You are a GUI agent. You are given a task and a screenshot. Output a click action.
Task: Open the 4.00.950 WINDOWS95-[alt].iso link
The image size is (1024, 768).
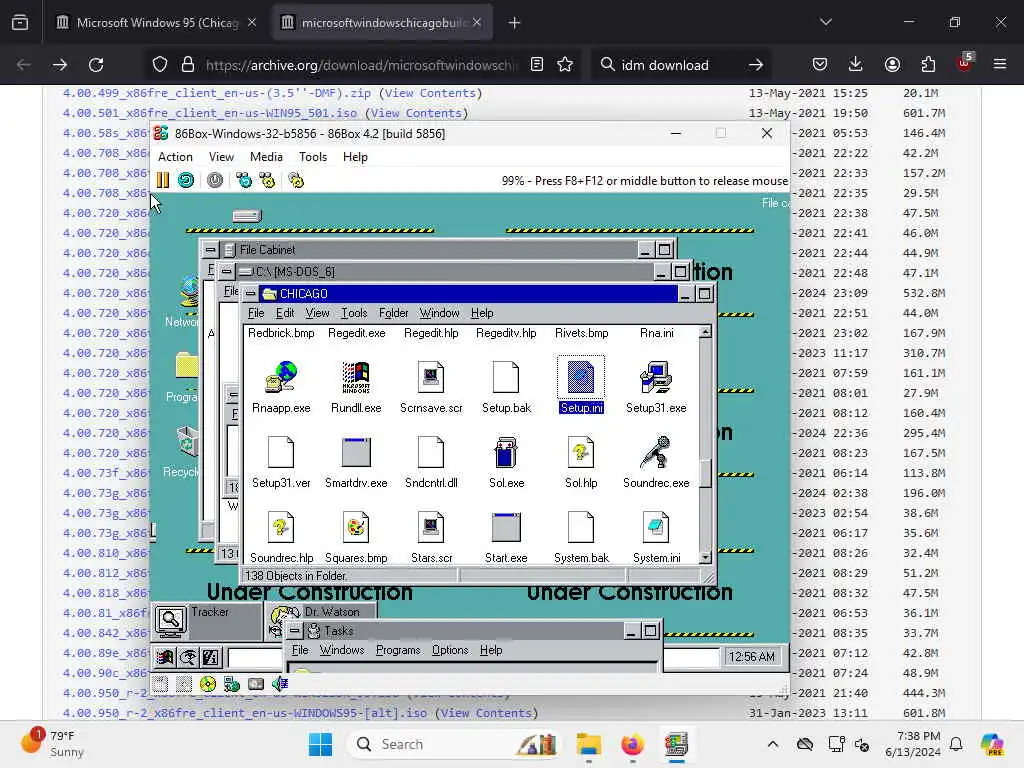coord(245,712)
